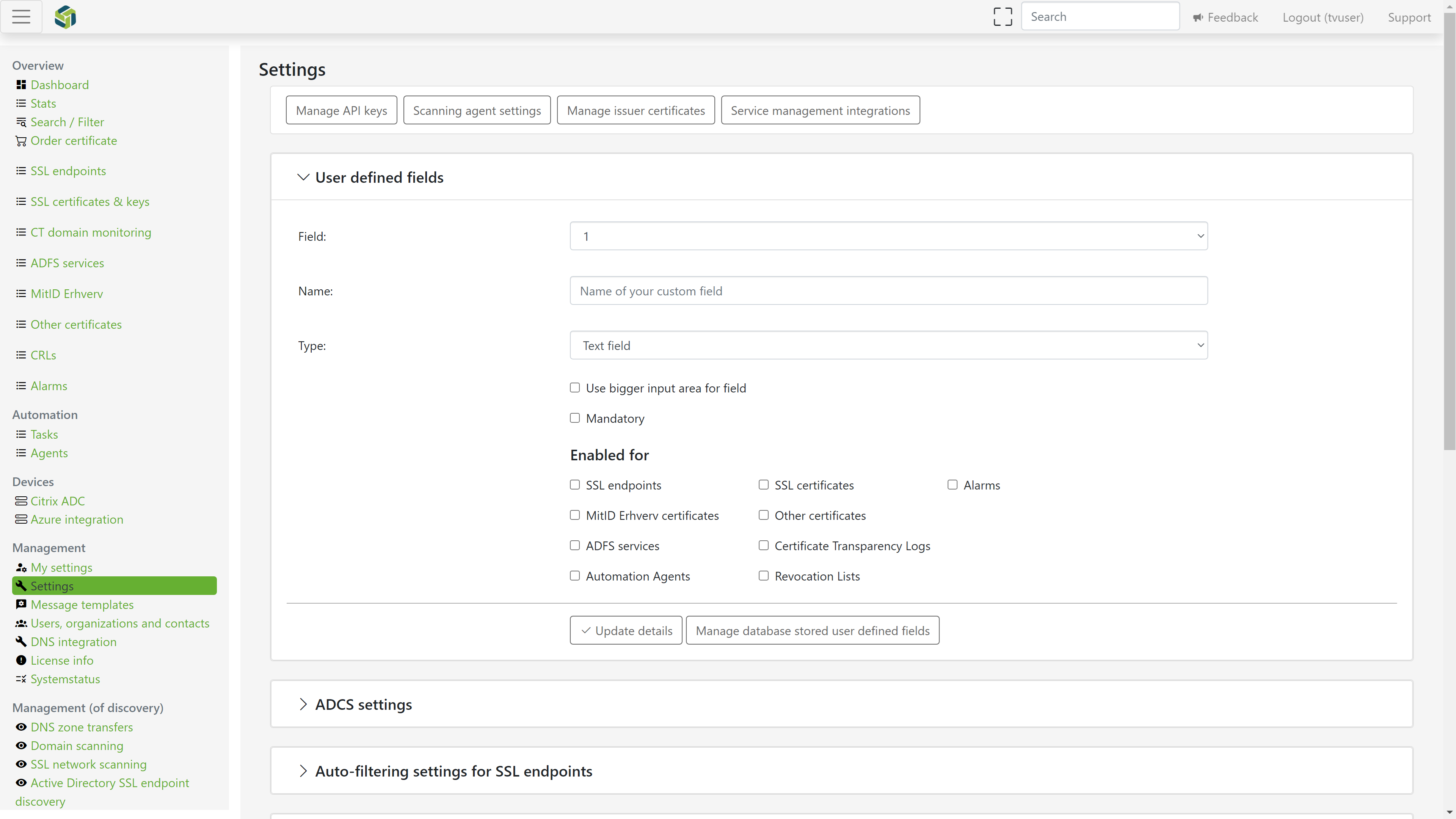The image size is (1456, 819).
Task: Click the My settings person-gear icon
Action: pos(21,568)
